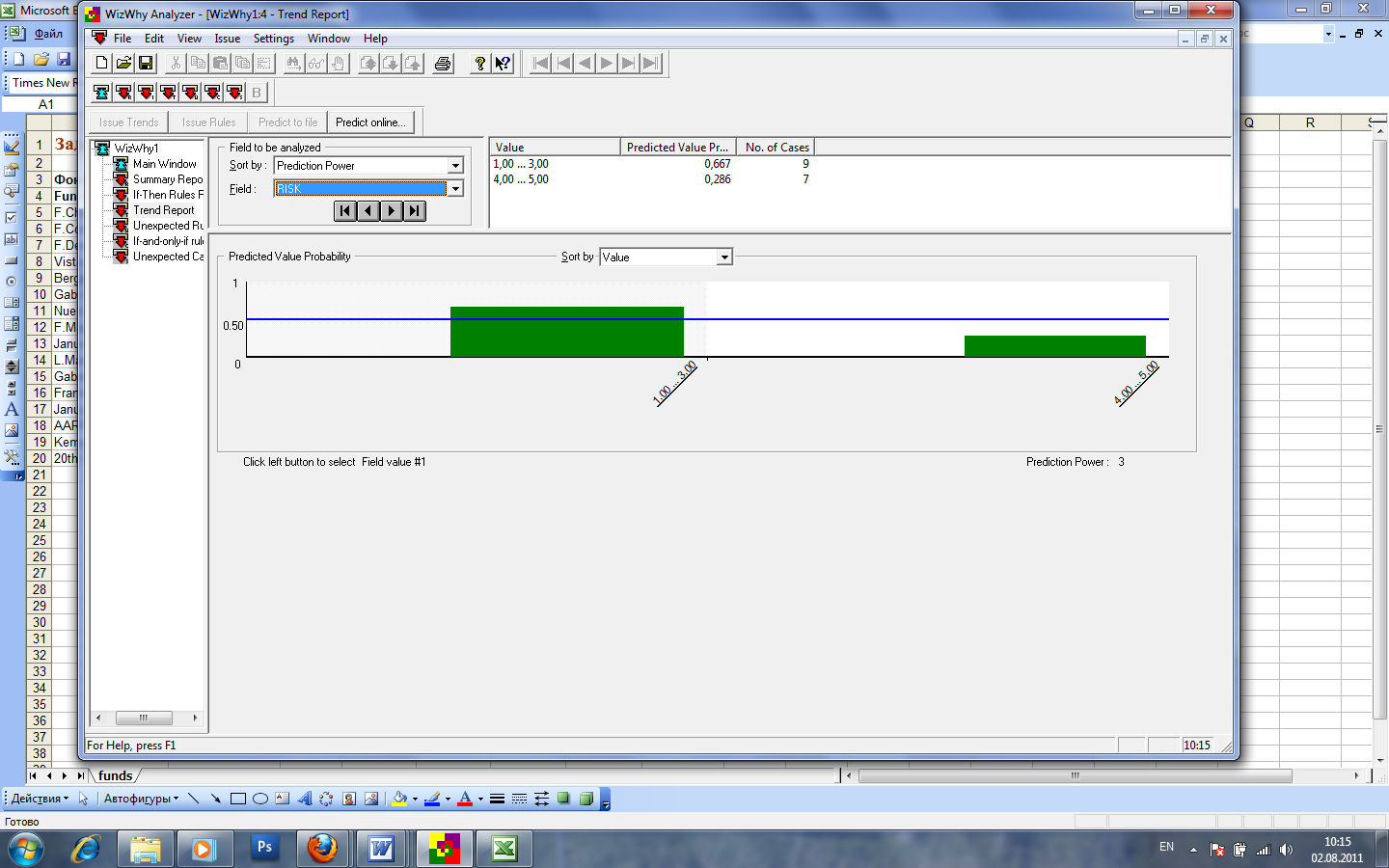The image size is (1389, 868).
Task: Click the Print icon in WizWhy toolbar
Action: [443, 64]
